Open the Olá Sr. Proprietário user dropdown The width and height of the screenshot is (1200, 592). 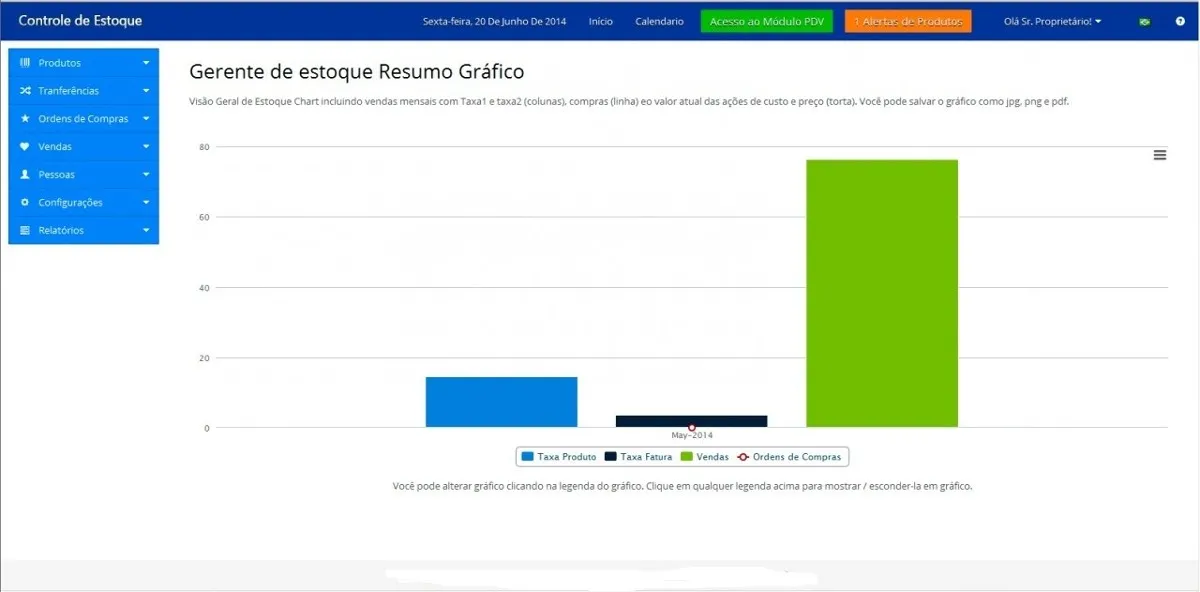coord(1052,22)
